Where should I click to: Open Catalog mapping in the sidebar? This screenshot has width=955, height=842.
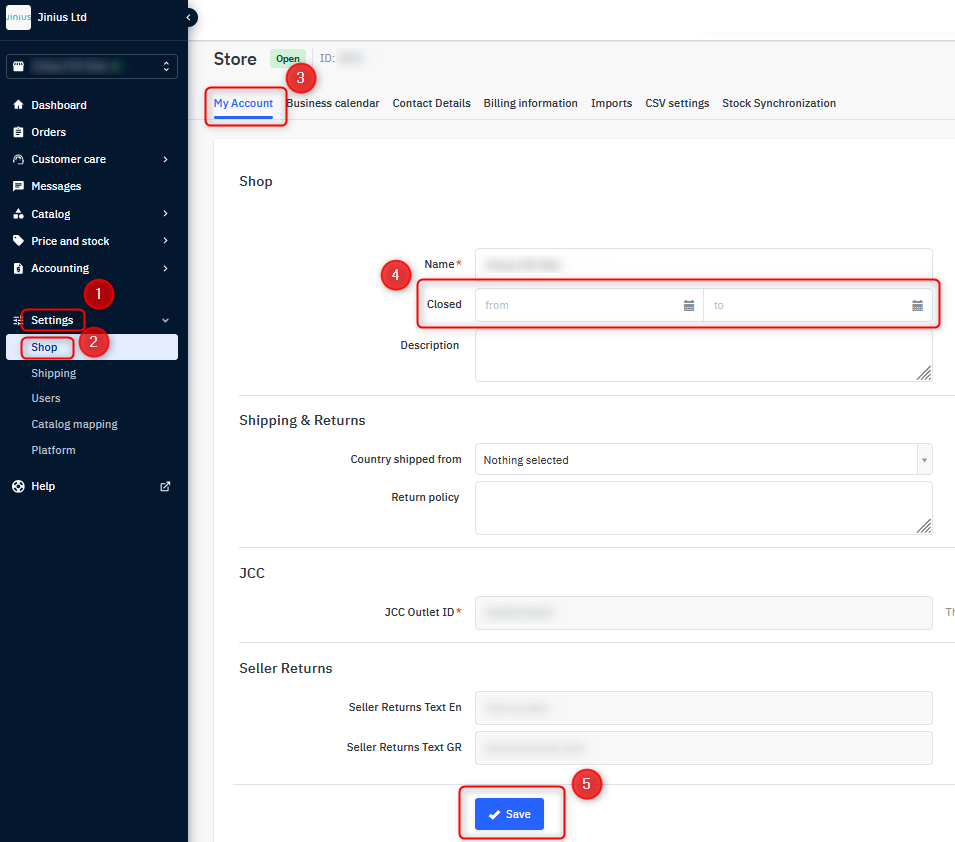coord(74,424)
